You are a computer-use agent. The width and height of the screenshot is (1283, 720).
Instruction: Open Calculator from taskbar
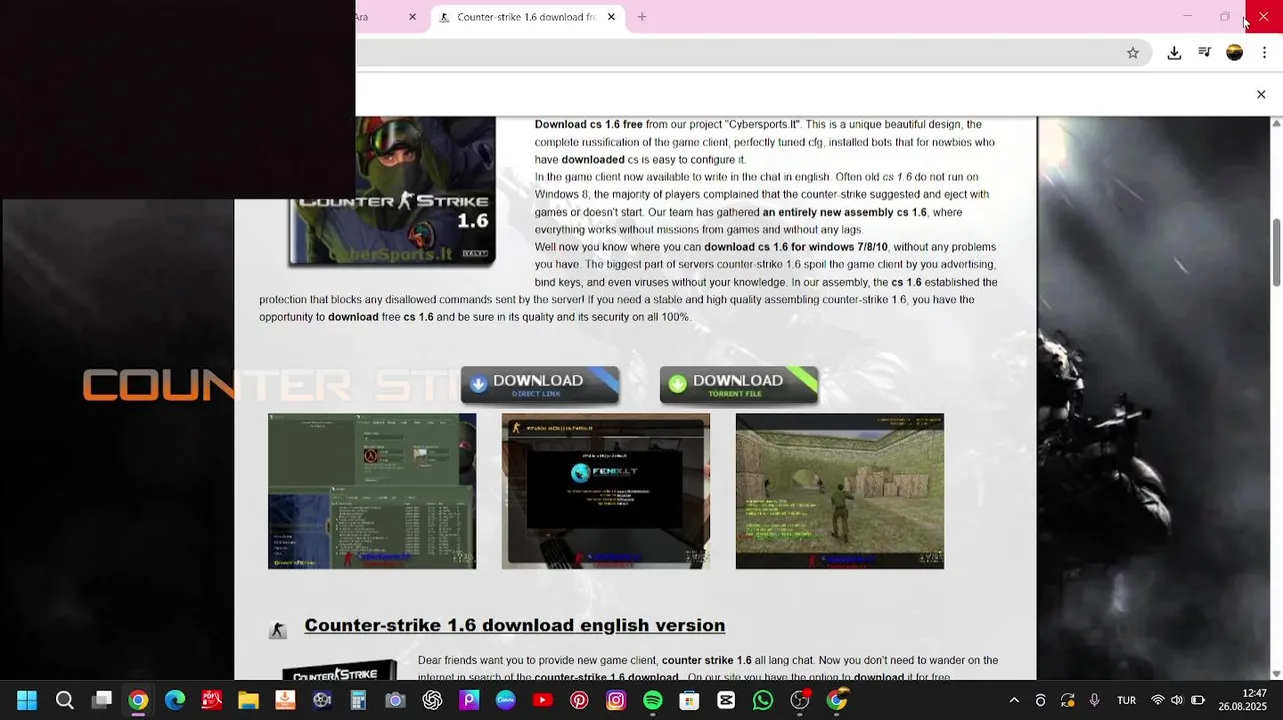pos(358,701)
